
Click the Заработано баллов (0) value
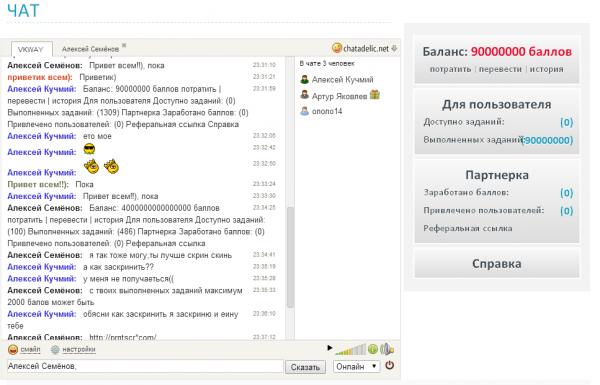tap(566, 193)
